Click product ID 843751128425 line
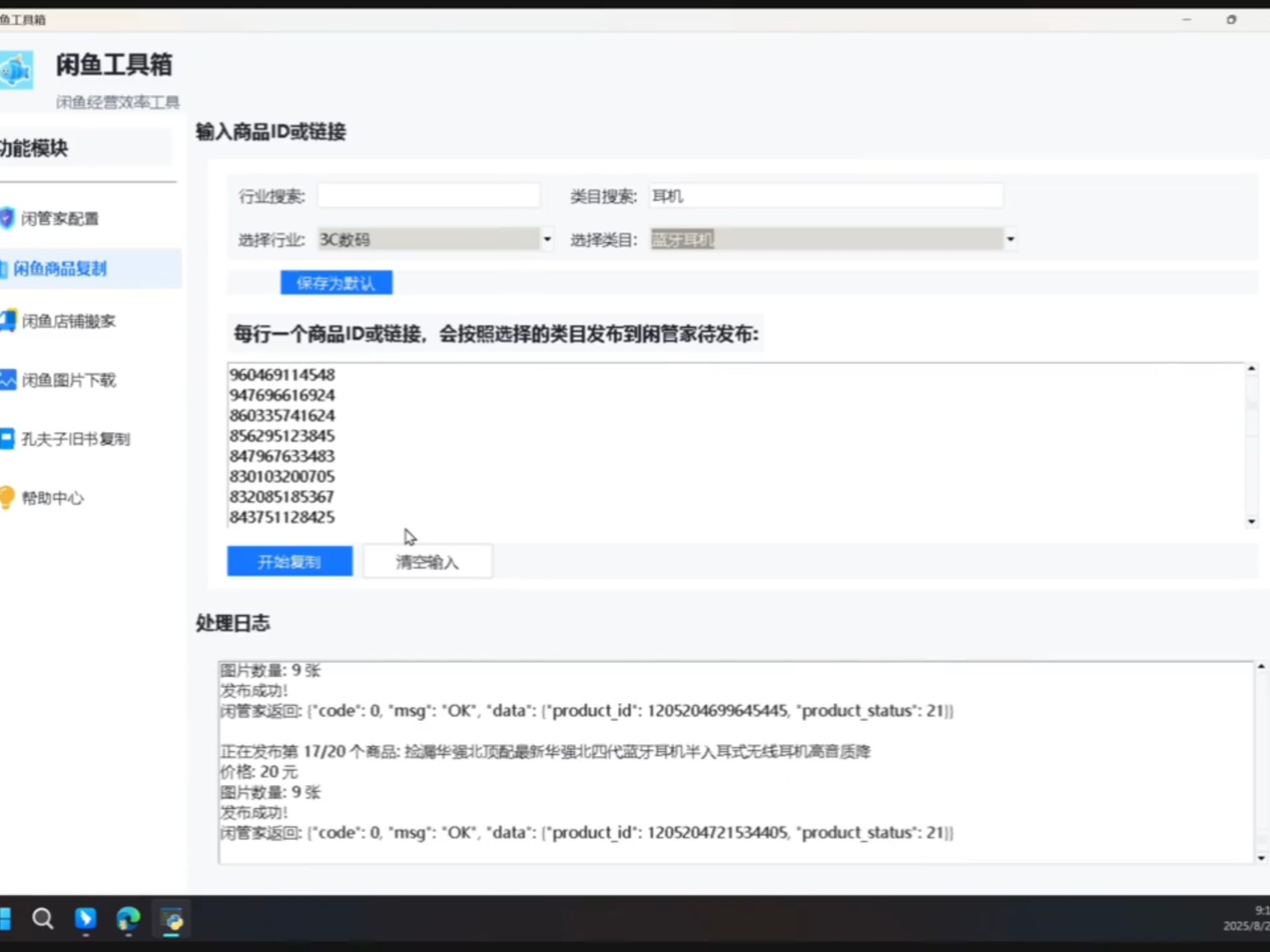The height and width of the screenshot is (952, 1270). tap(282, 517)
